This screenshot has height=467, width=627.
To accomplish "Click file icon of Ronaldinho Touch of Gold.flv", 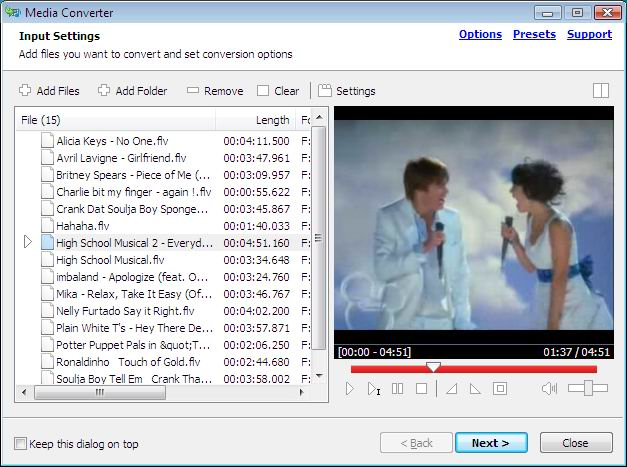I will [47, 361].
